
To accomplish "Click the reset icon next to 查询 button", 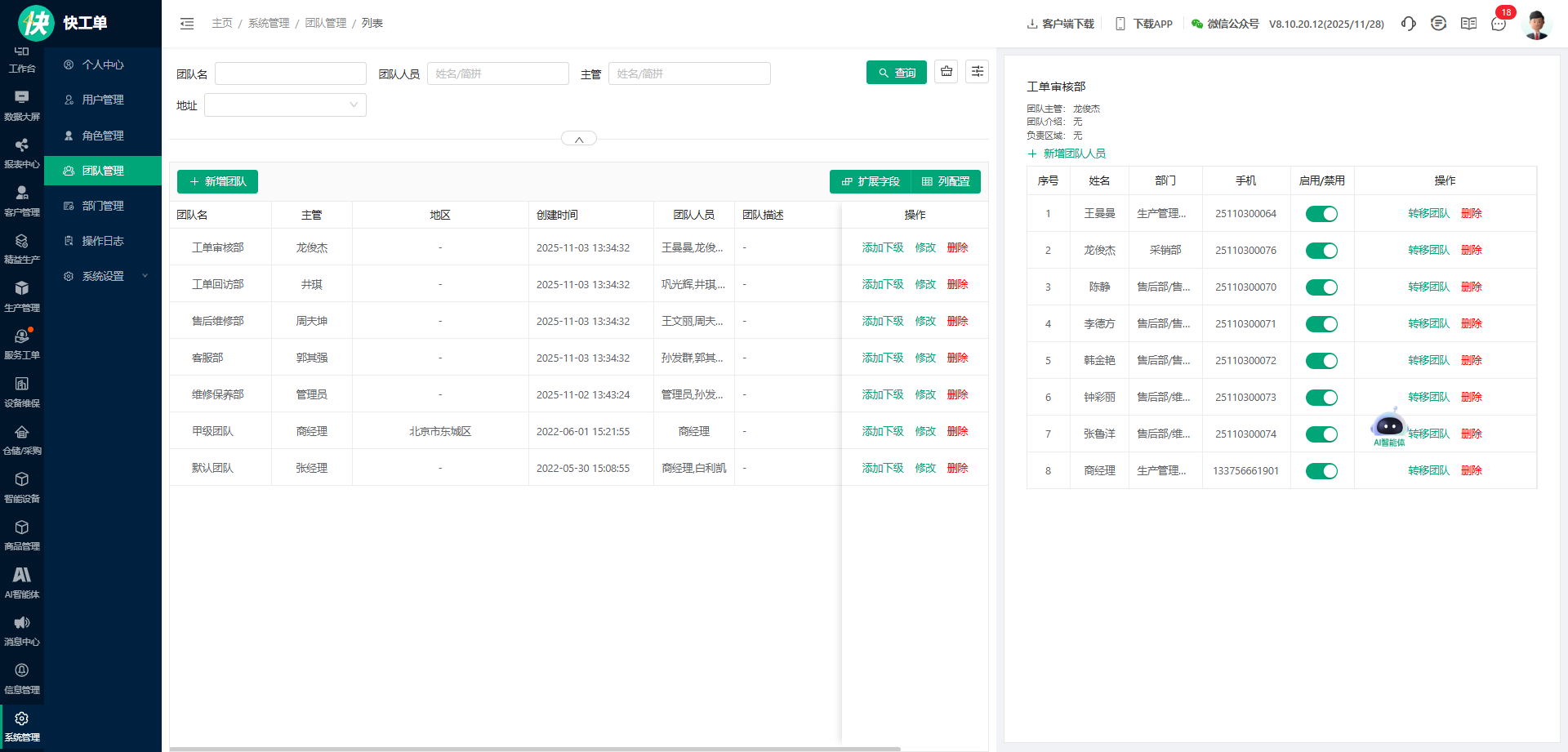I will pyautogui.click(x=947, y=72).
